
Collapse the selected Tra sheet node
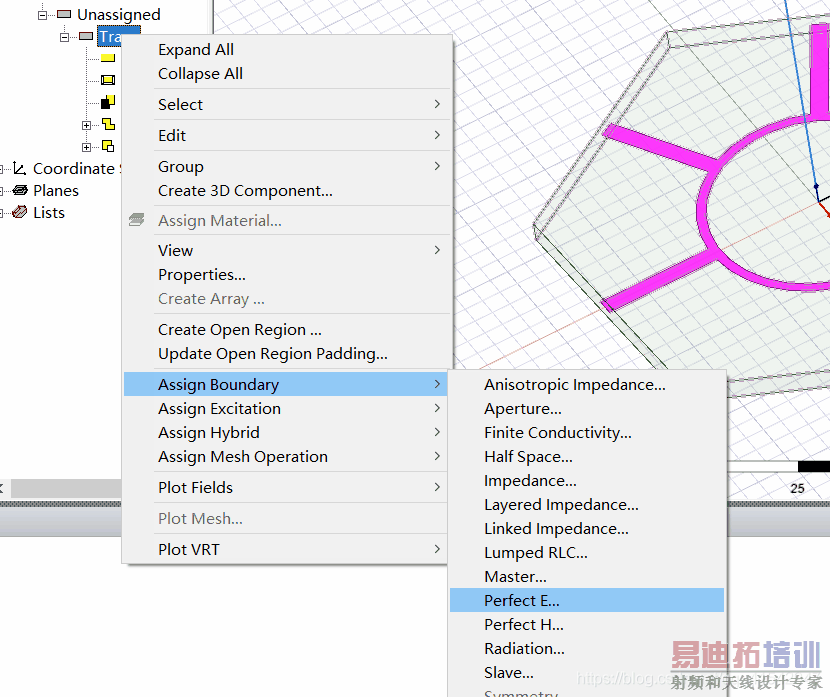(64, 37)
